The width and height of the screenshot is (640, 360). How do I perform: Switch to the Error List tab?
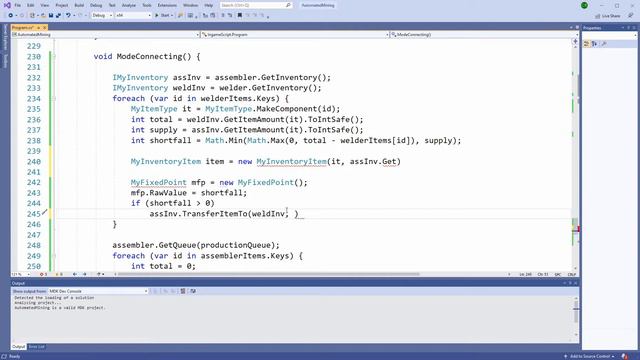pyautogui.click(x=36, y=347)
